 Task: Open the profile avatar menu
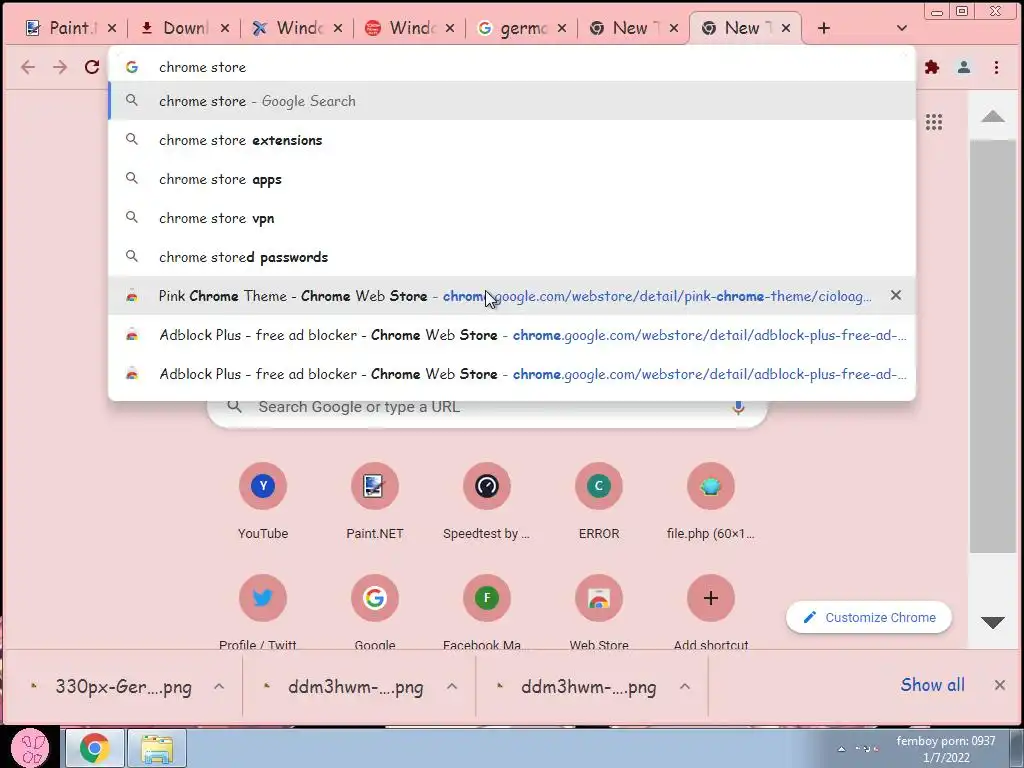[964, 67]
